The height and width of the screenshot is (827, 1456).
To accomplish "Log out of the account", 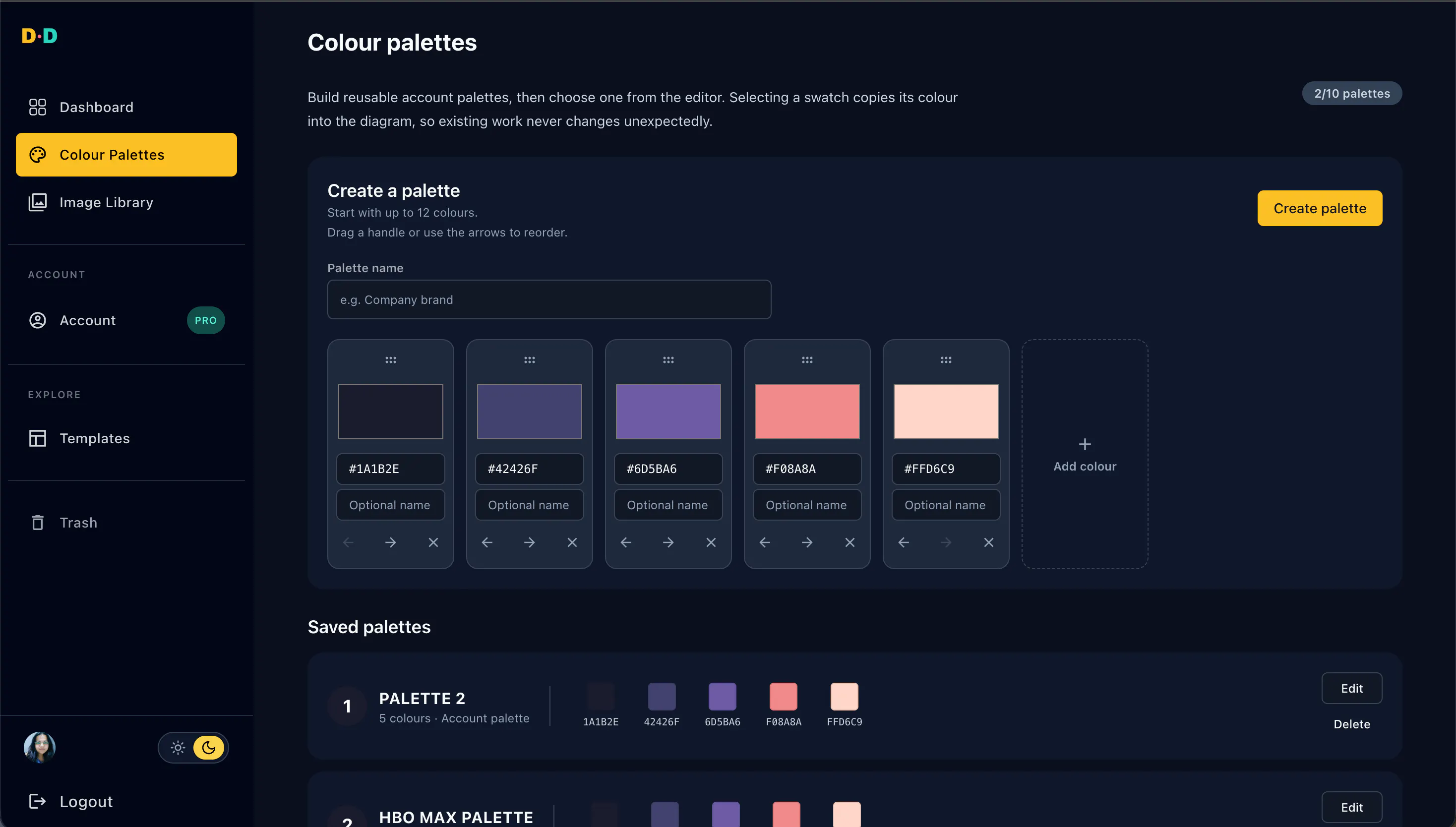I will tap(70, 801).
